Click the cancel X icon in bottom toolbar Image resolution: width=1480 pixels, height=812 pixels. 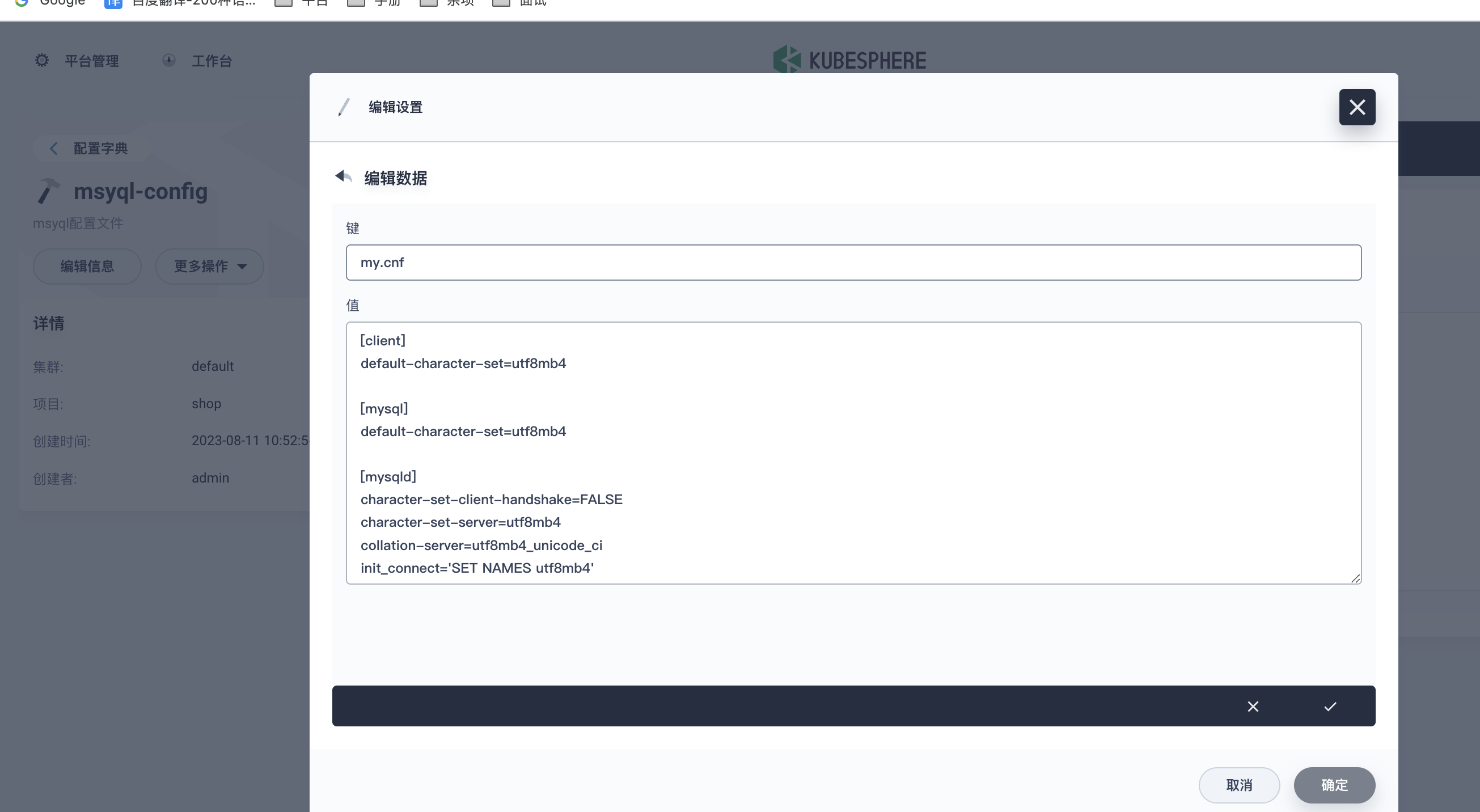[x=1253, y=706]
